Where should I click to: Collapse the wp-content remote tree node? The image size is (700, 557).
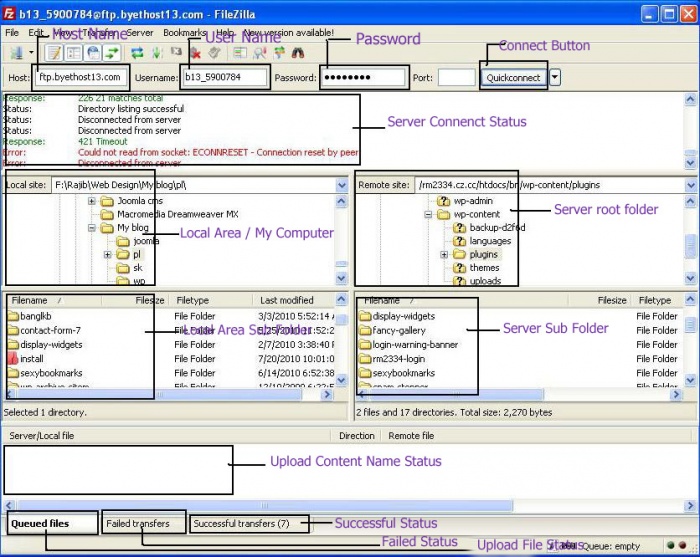tap(428, 214)
